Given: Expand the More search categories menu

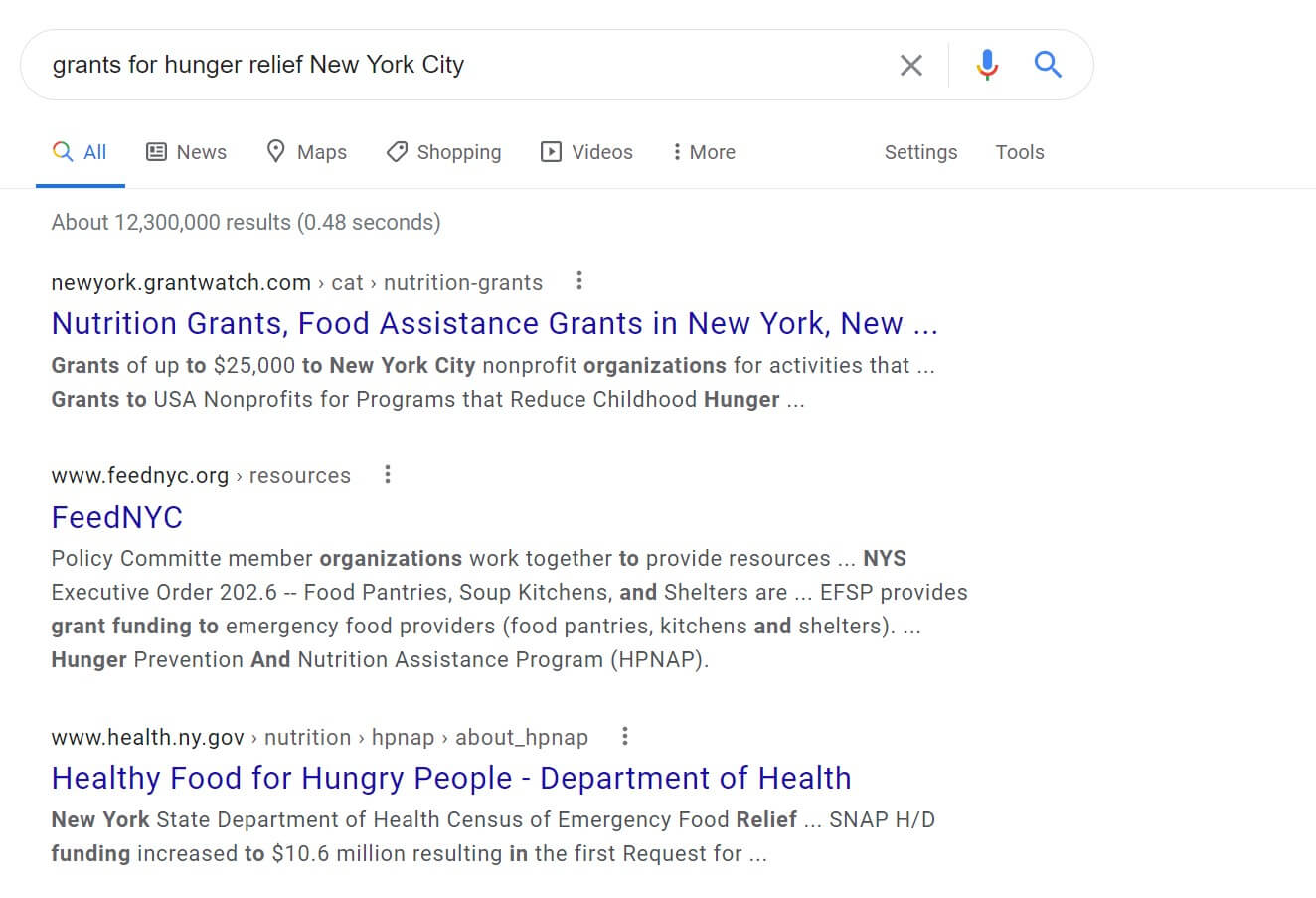Looking at the screenshot, I should pyautogui.click(x=704, y=152).
